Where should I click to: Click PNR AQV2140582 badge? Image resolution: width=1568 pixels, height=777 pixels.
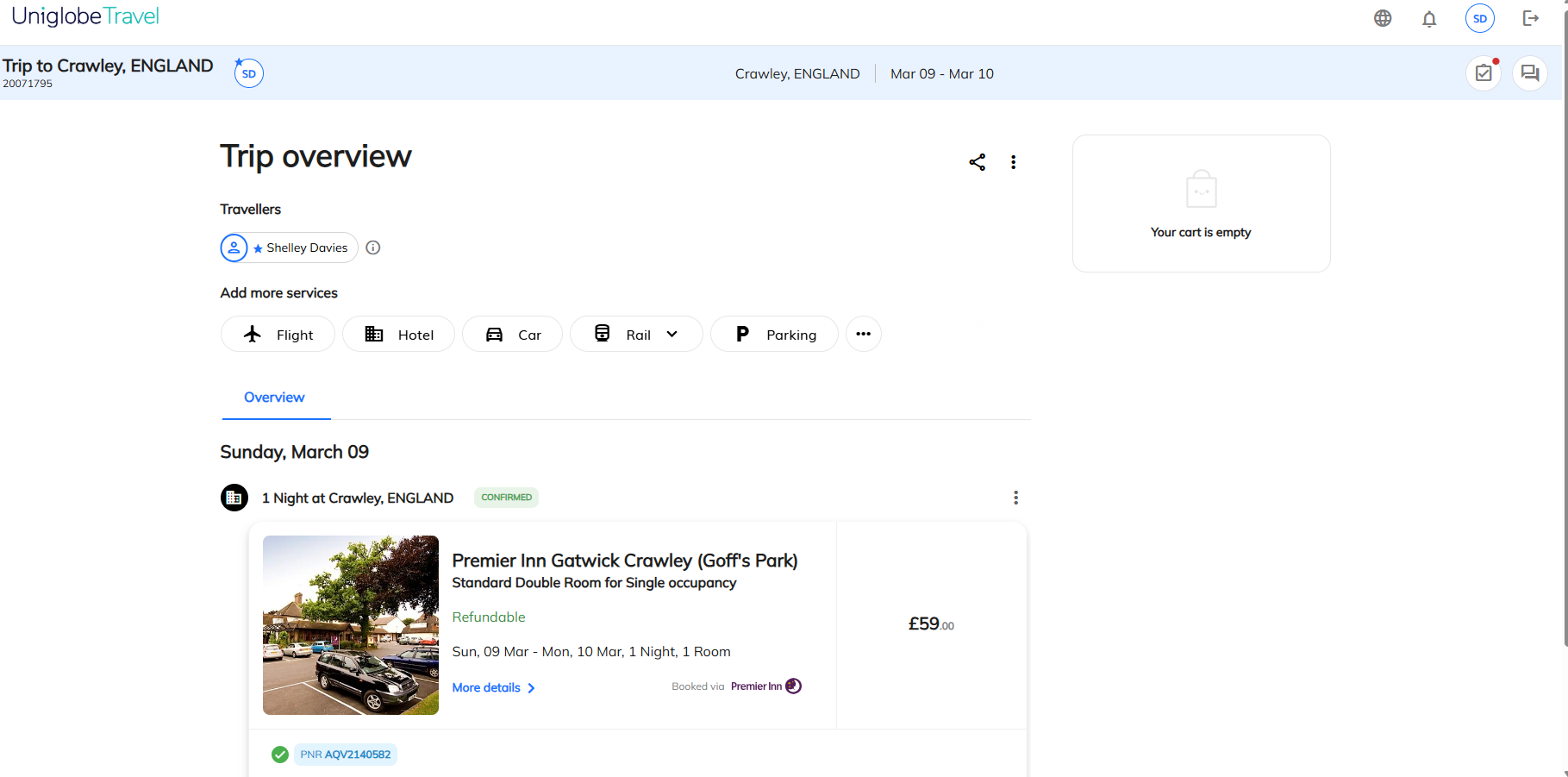[346, 755]
